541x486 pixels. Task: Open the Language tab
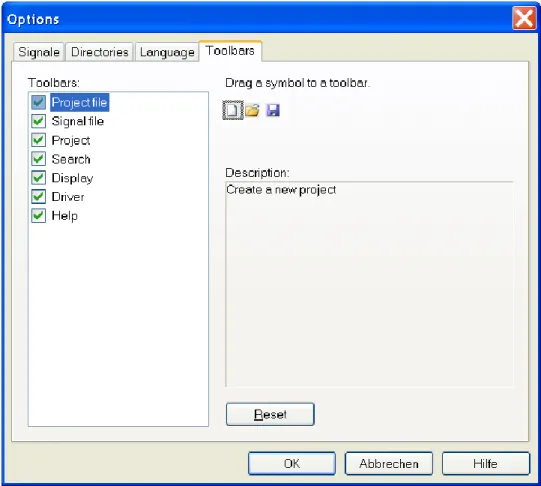click(x=167, y=52)
